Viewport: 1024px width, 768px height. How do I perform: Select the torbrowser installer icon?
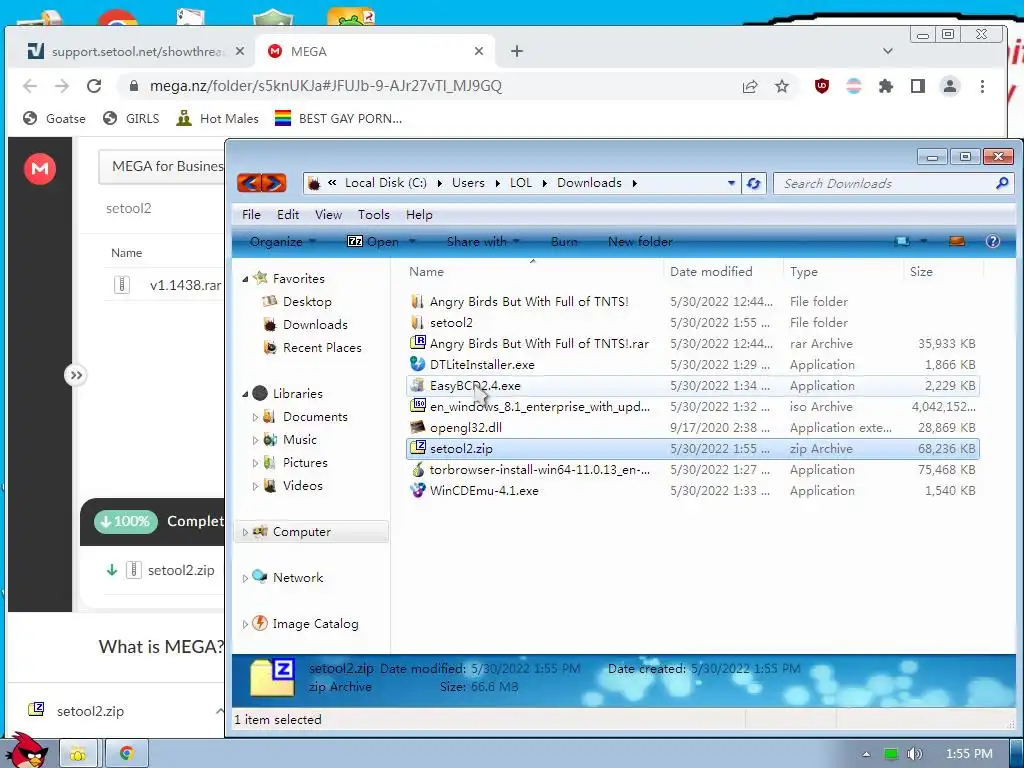coord(417,469)
